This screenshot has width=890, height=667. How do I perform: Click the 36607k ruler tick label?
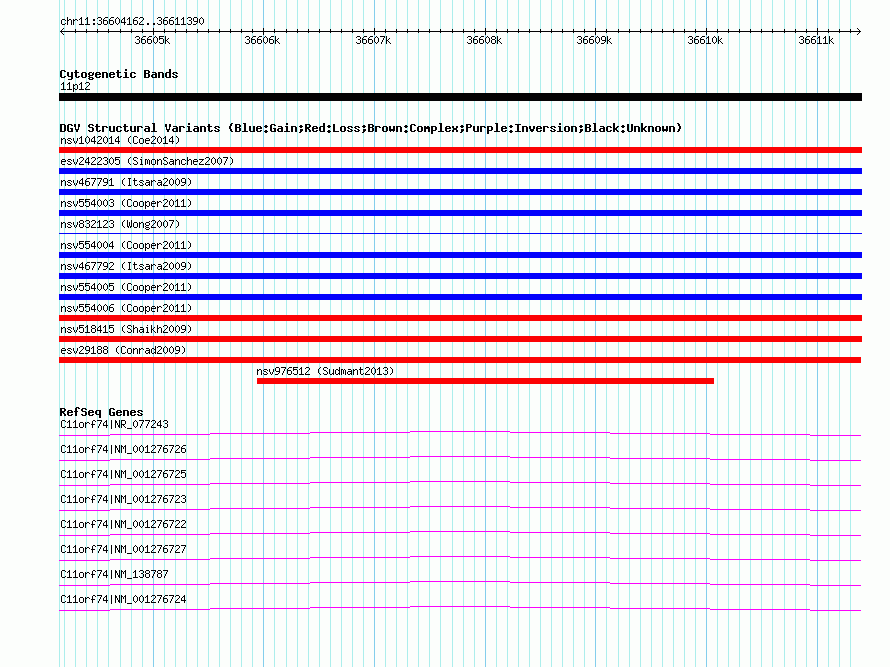373,40
